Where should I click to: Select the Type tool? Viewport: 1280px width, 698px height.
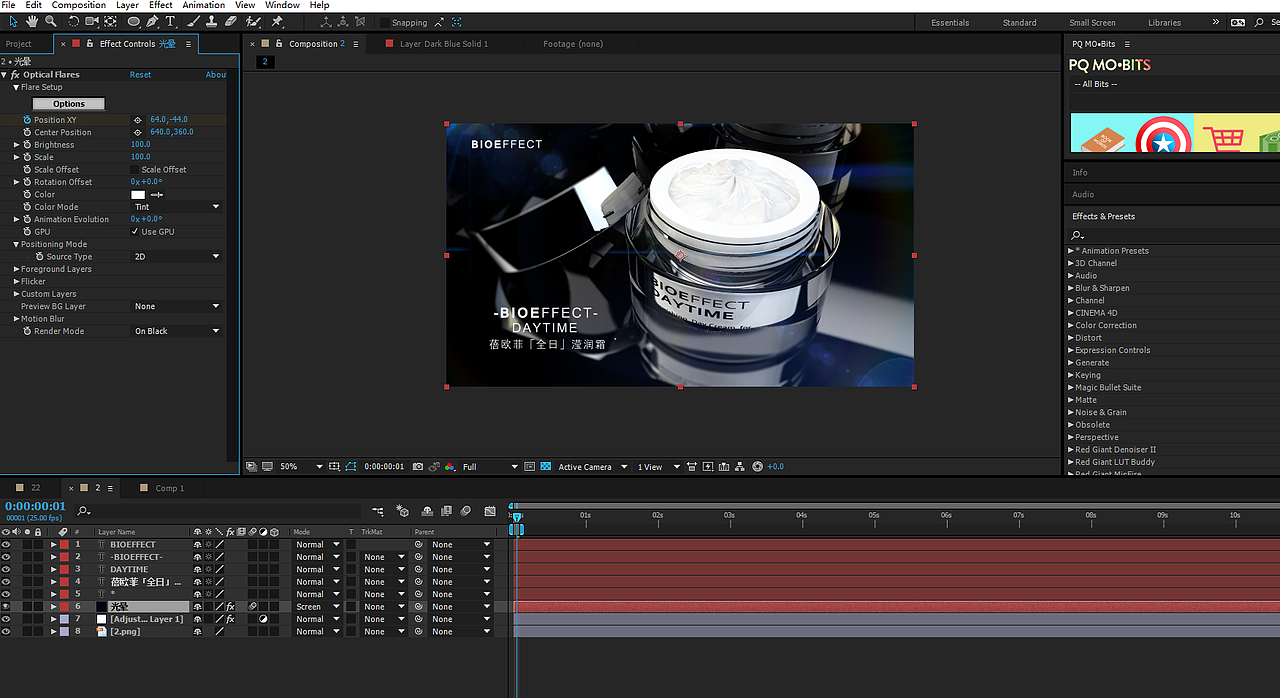pos(171,21)
